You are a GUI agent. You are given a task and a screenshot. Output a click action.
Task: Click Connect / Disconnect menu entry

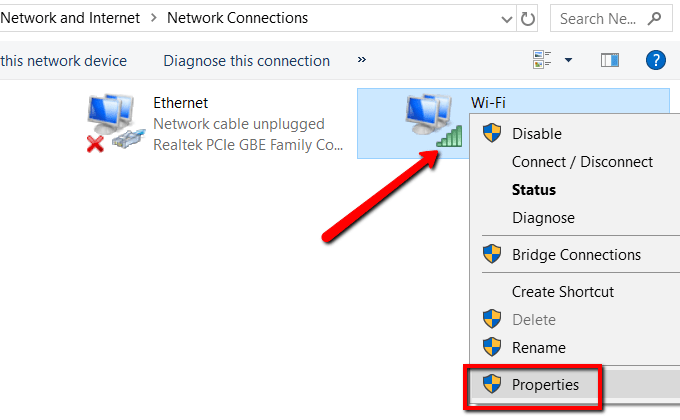coord(582,162)
